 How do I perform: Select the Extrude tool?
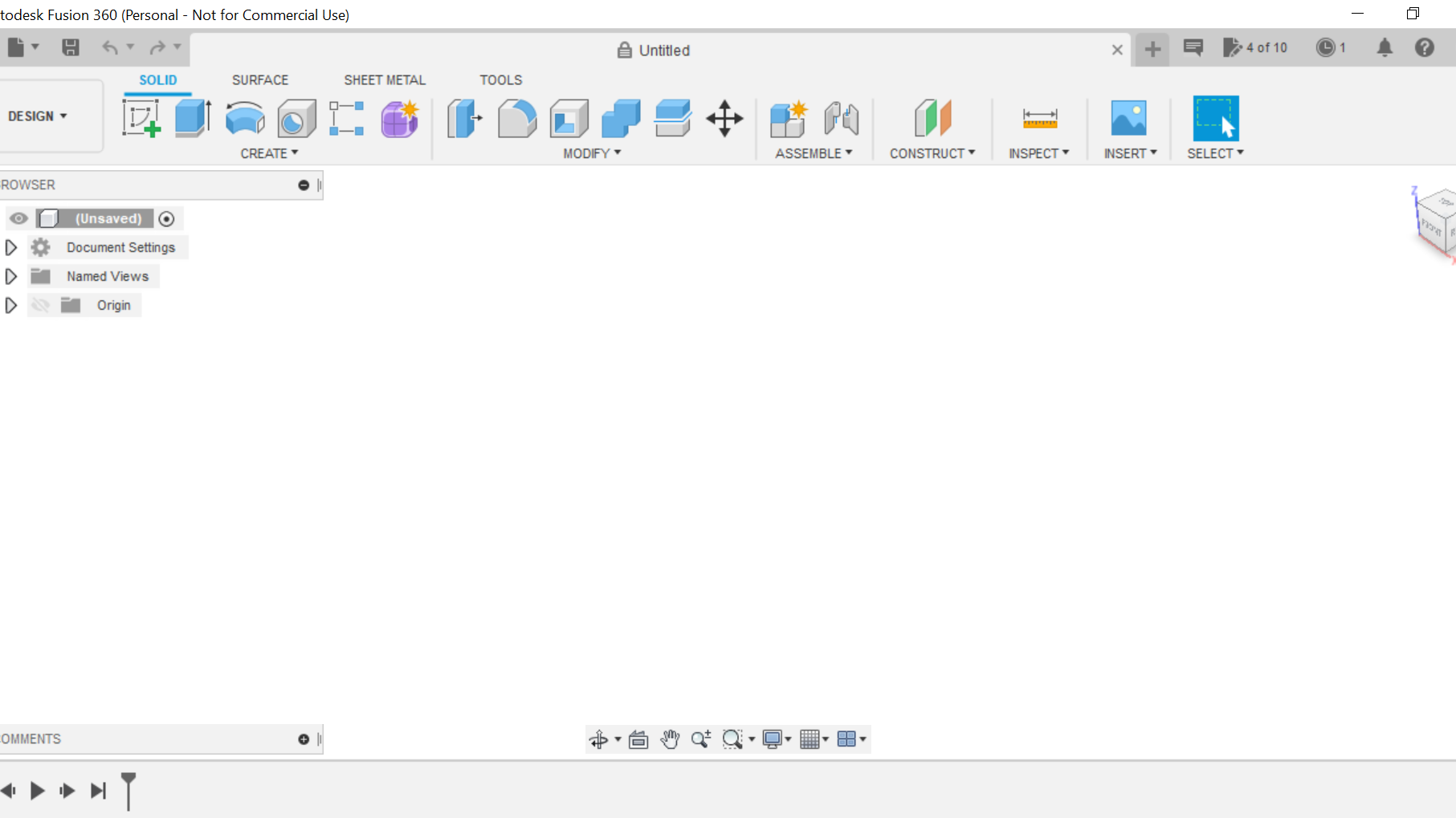coord(193,118)
